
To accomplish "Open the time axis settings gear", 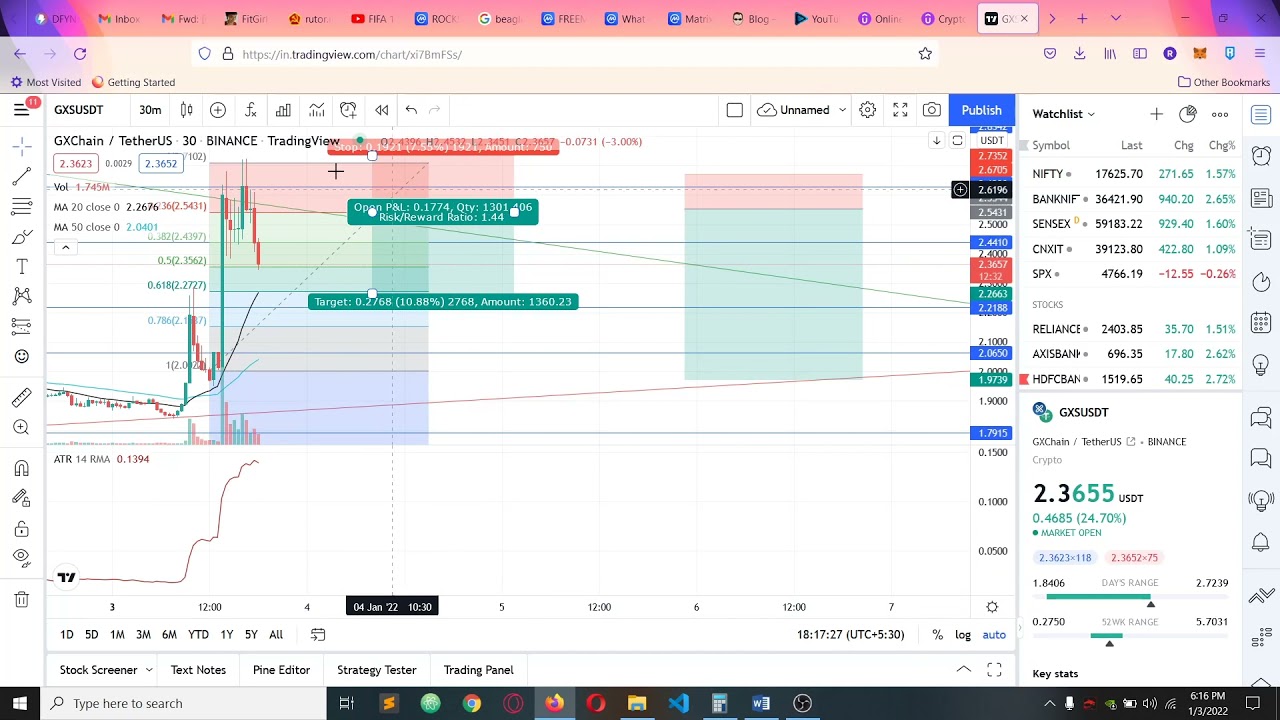I will point(992,607).
